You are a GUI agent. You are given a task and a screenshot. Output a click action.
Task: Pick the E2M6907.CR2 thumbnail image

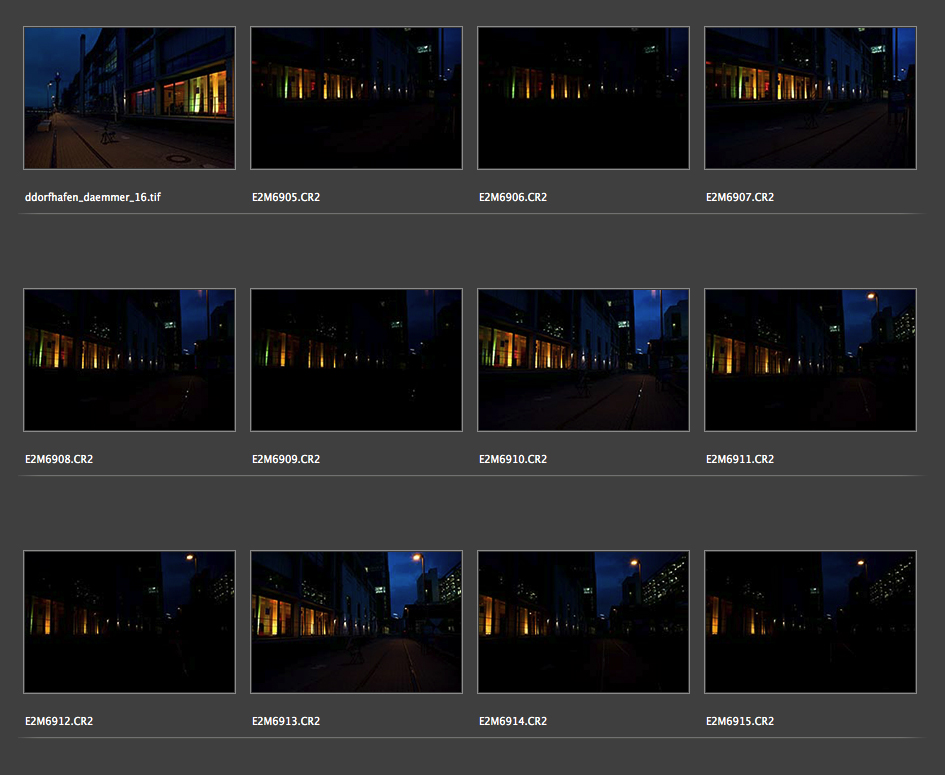point(810,98)
